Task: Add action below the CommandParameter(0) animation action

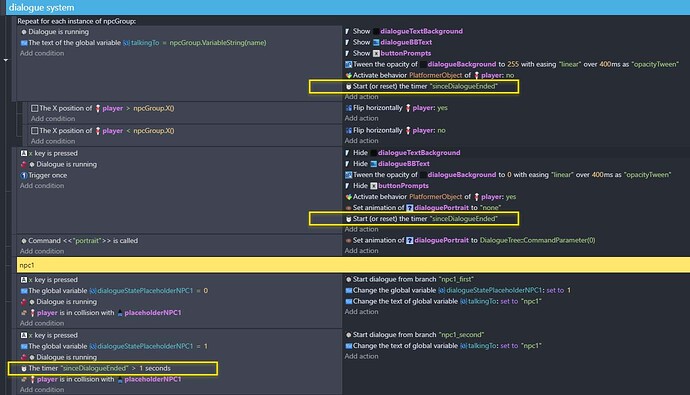Action: (x=361, y=251)
